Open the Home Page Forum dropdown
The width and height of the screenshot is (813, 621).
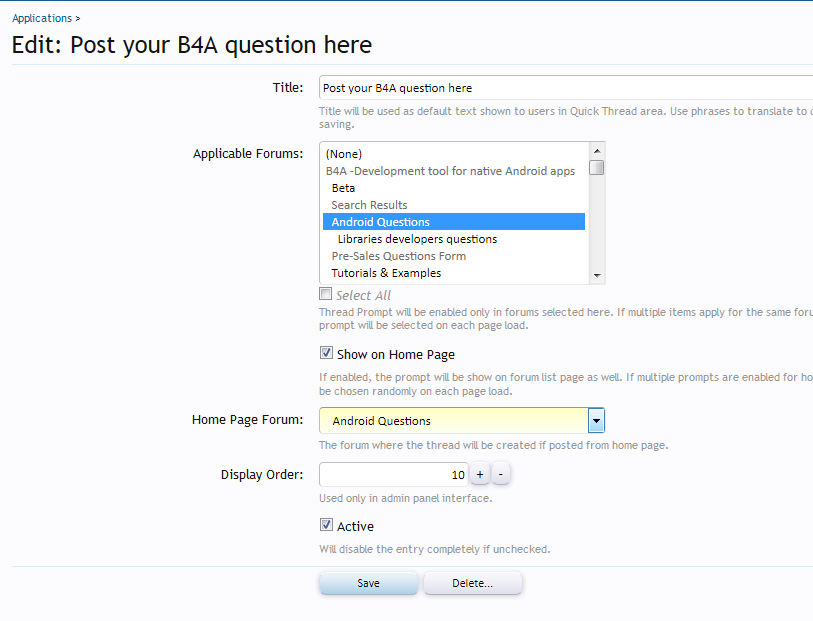click(596, 420)
